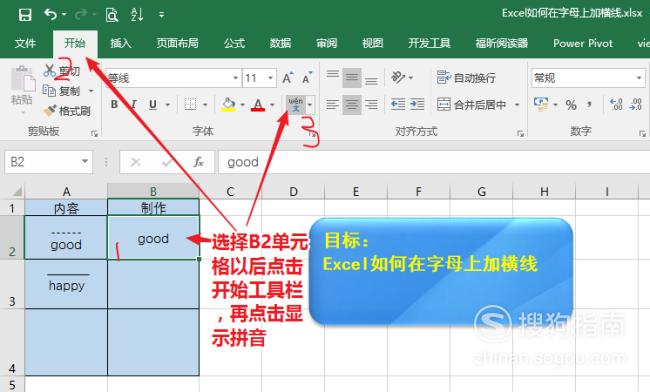Open the Fill Color dropdown arrow

click(243, 105)
